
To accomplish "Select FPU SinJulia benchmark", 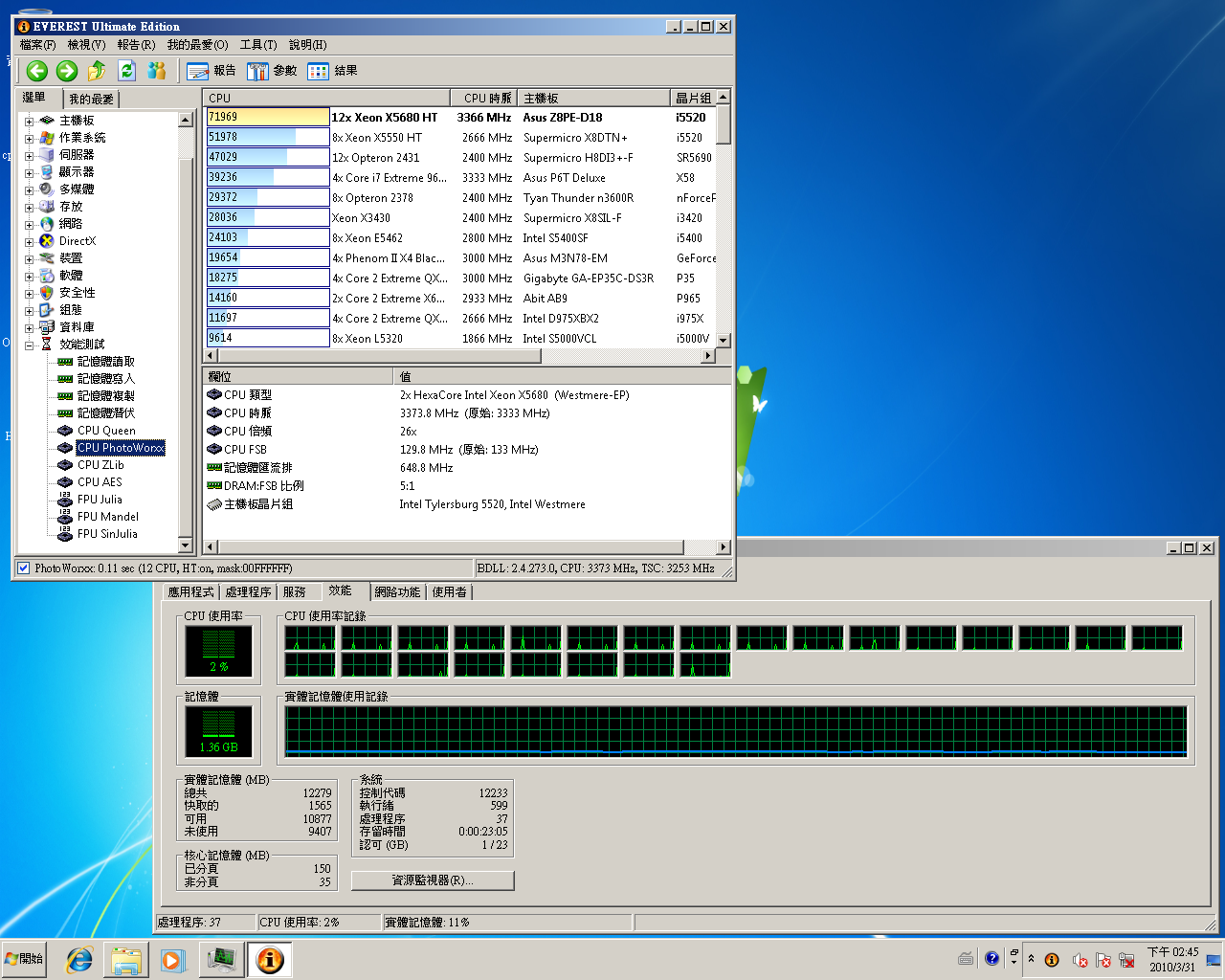I will 107,534.
